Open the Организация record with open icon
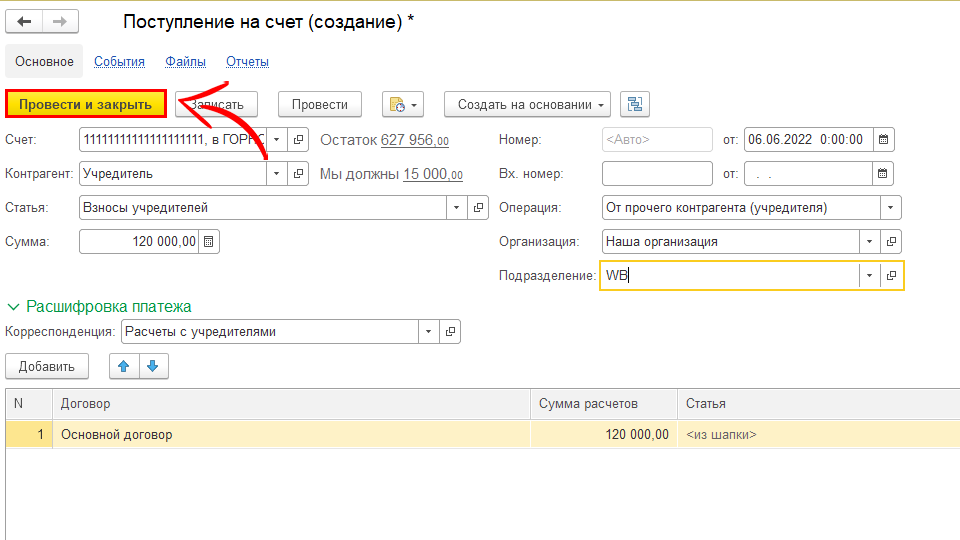960x540 pixels. pos(892,242)
